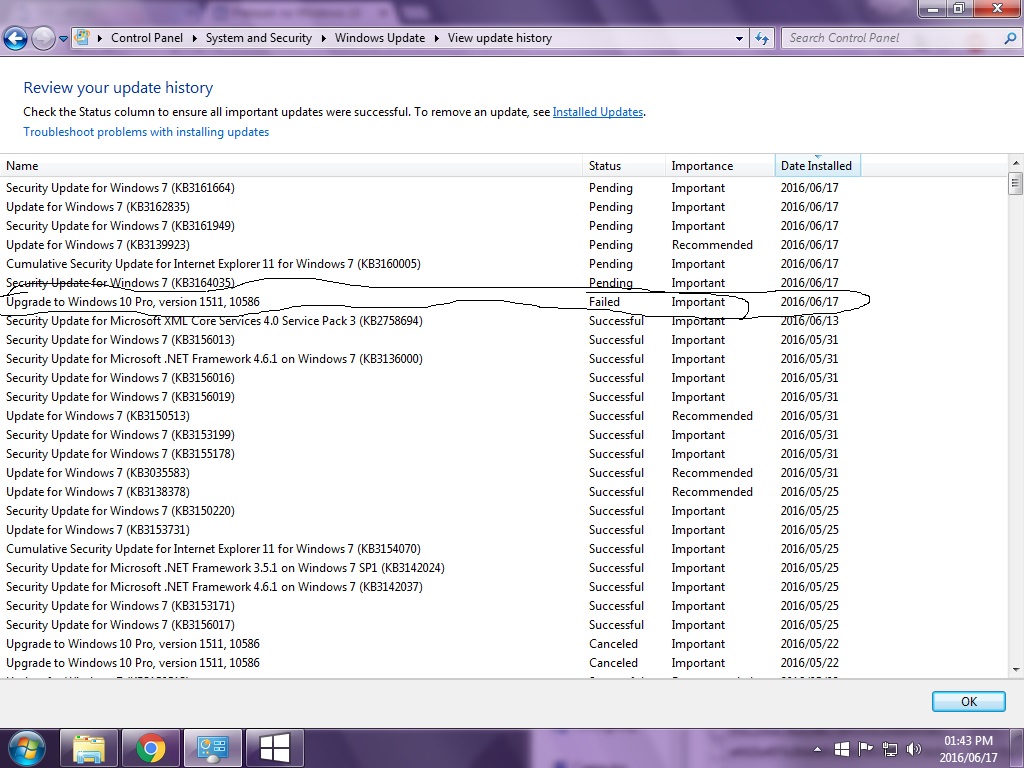Image resolution: width=1024 pixels, height=768 pixels.
Task: Expand arrow after Windows Update breadcrumb
Action: pyautogui.click(x=436, y=39)
